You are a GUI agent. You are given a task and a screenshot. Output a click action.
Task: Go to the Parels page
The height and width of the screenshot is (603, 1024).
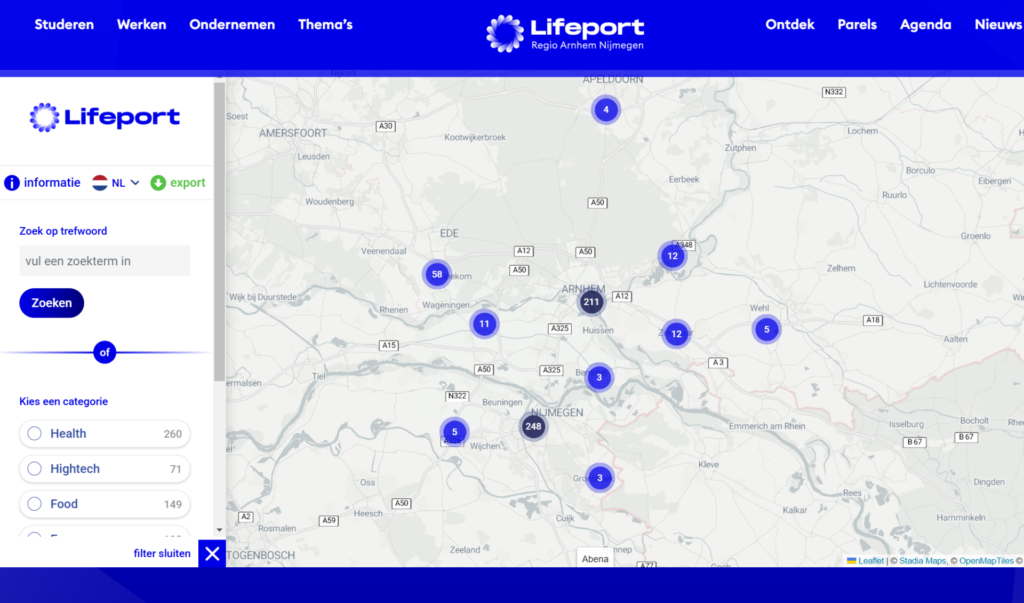pyautogui.click(x=857, y=25)
